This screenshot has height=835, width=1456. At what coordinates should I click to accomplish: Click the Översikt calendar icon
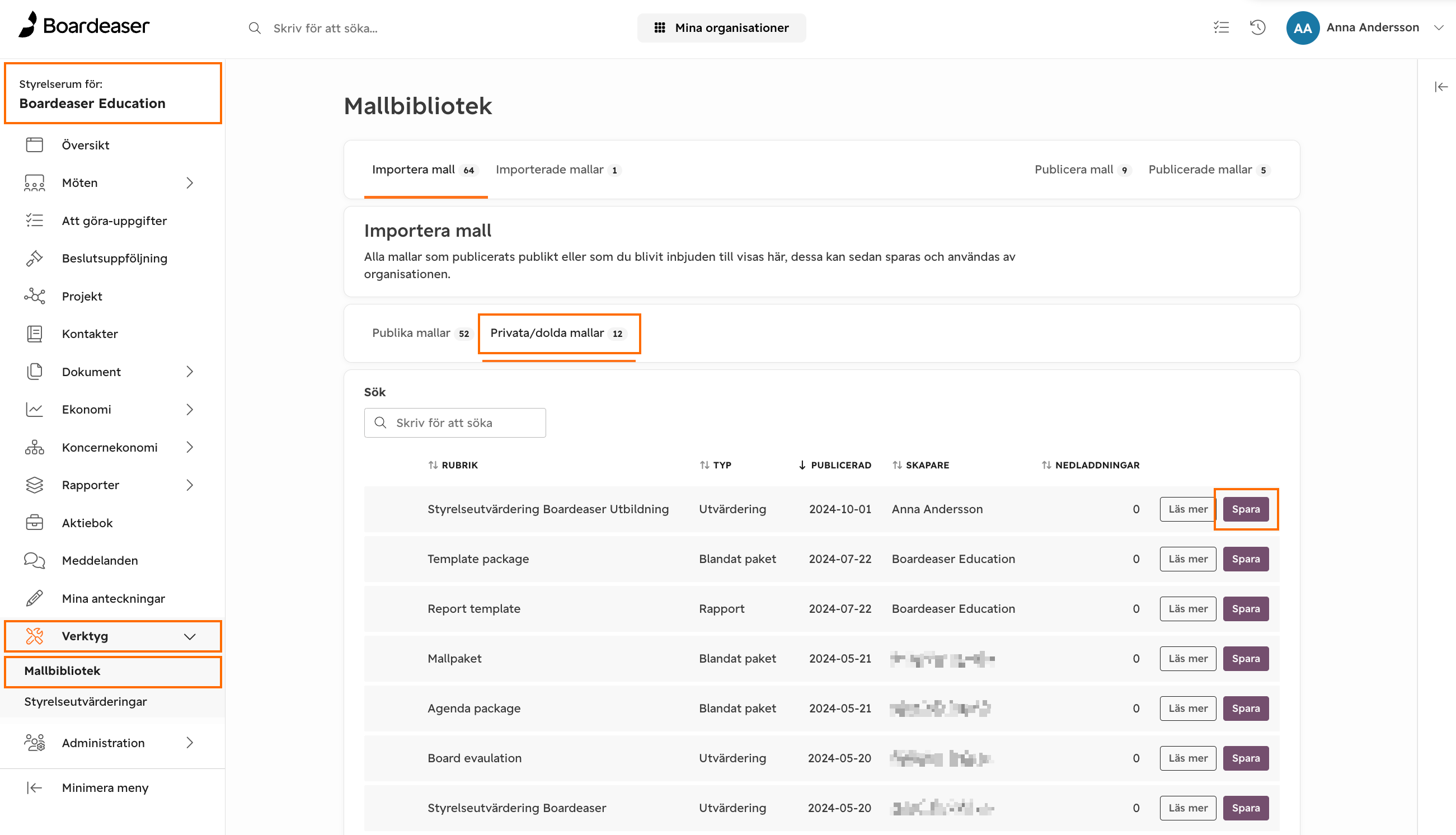[x=34, y=145]
